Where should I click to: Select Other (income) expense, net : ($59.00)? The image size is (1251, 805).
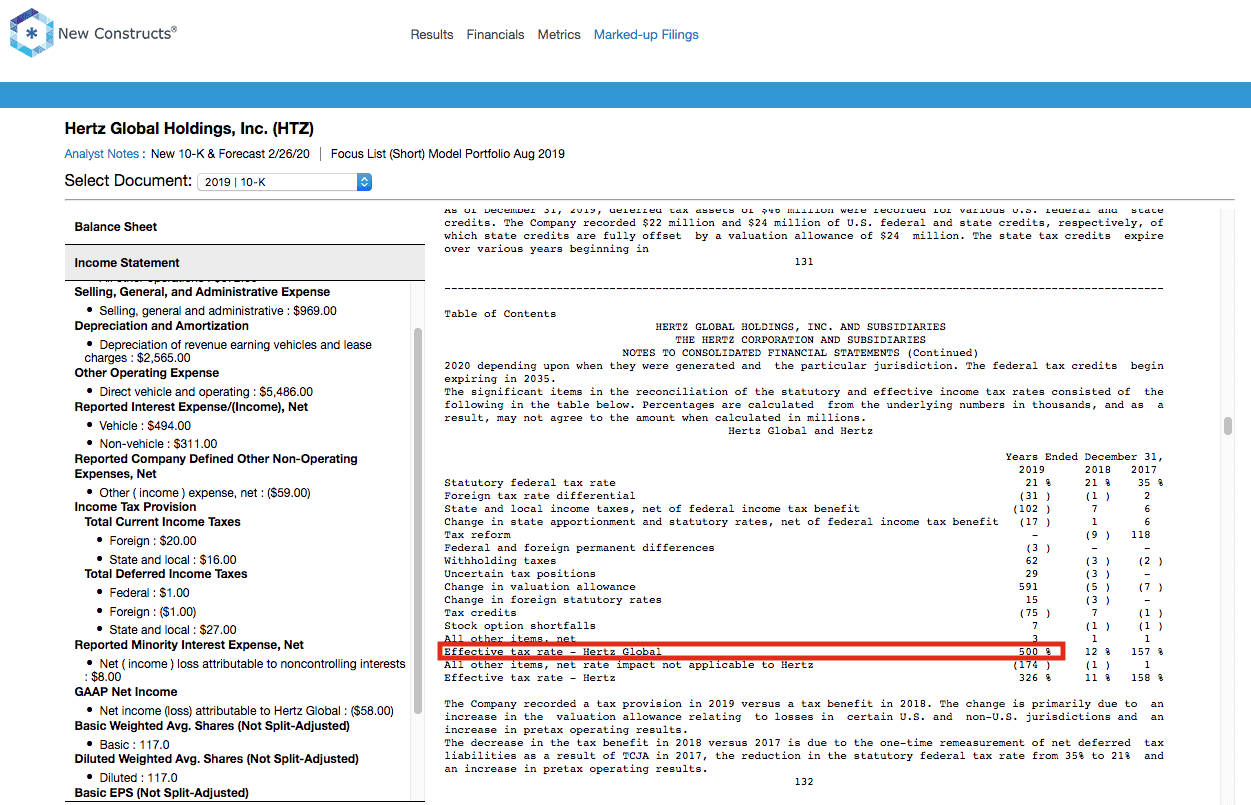pyautogui.click(x=205, y=493)
